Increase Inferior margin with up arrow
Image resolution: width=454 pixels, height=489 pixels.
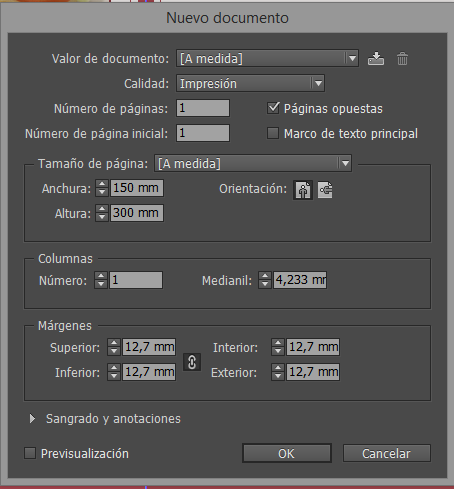click(114, 368)
